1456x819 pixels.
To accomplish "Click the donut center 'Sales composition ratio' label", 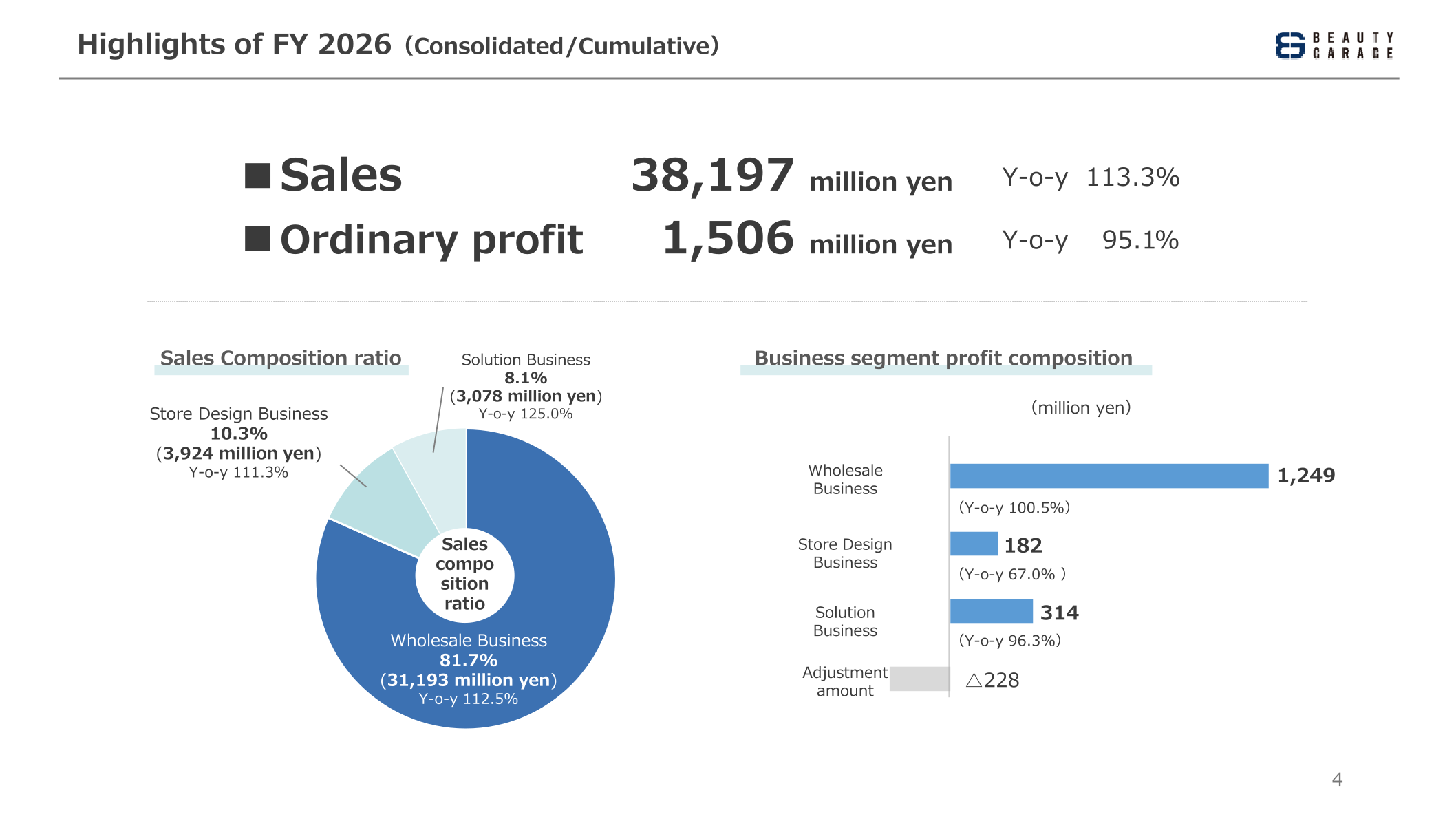I will [x=464, y=574].
